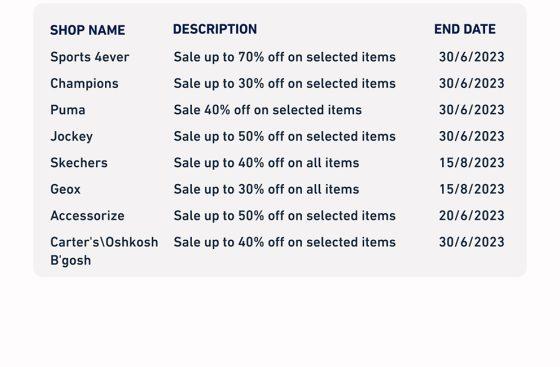Click the 70% off sale description
The height and width of the screenshot is (367, 560).
coord(284,57)
